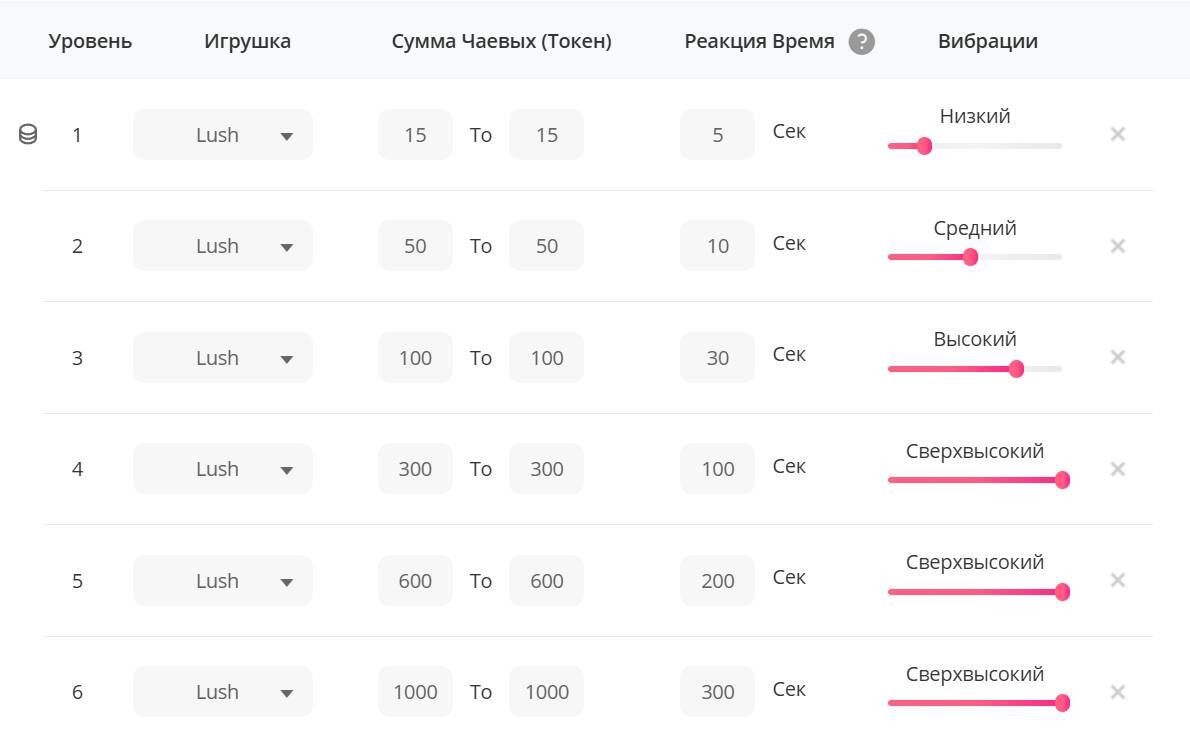Delete level 3 using the X icon
Screen dimensions: 1190x747
click(x=1118, y=357)
